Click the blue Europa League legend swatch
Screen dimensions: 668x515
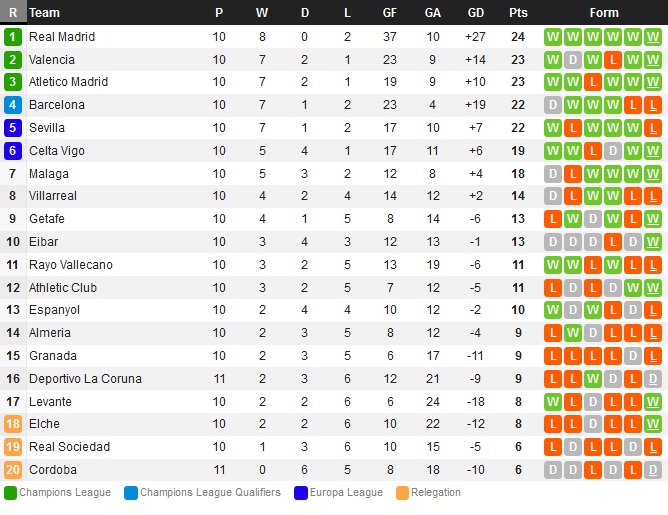point(301,493)
